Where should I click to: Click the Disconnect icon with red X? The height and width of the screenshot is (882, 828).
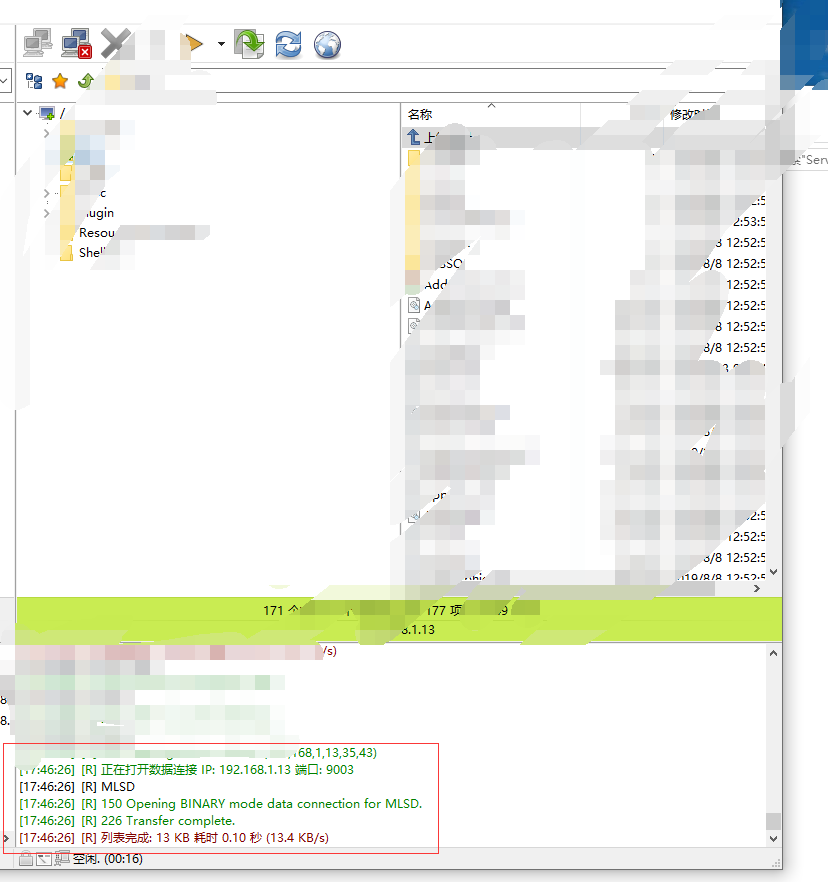76,43
